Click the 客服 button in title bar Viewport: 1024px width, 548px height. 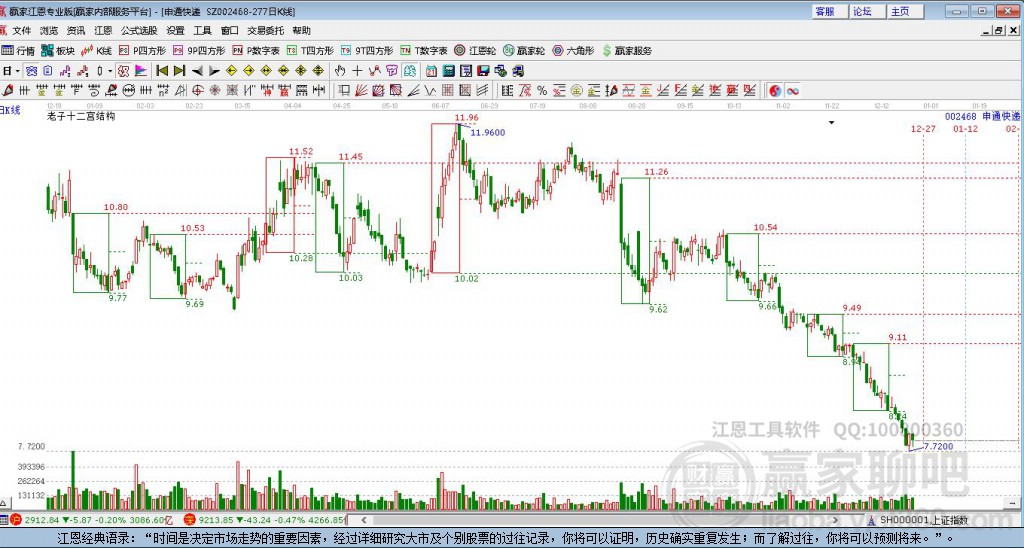[829, 12]
